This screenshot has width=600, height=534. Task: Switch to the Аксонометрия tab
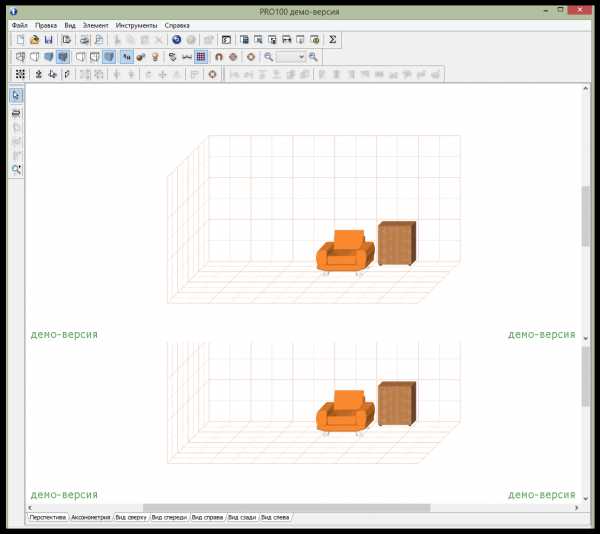[x=90, y=517]
